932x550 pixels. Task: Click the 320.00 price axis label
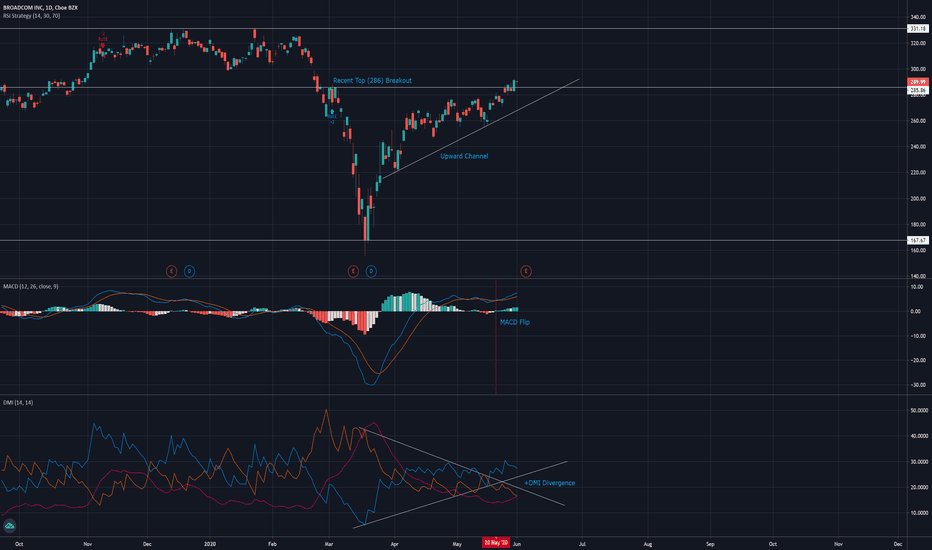point(918,43)
